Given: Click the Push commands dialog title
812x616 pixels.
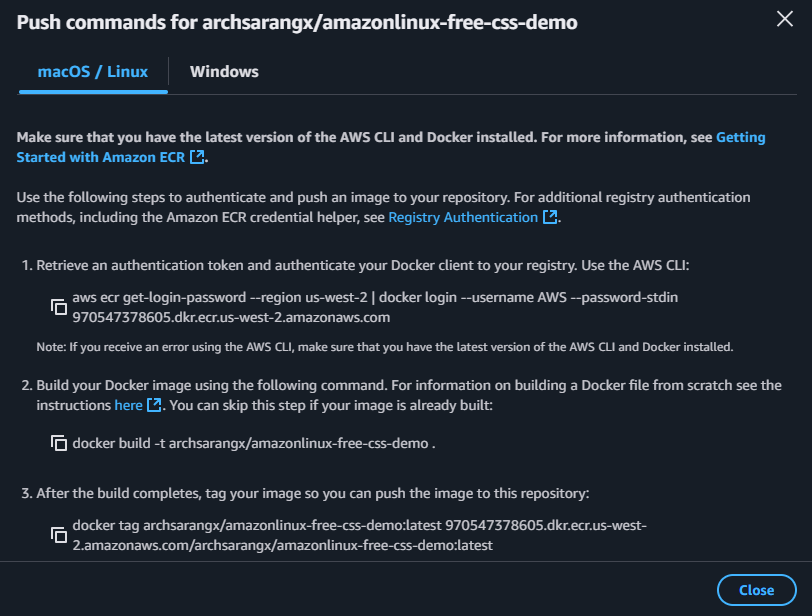Looking at the screenshot, I should 297,22.
